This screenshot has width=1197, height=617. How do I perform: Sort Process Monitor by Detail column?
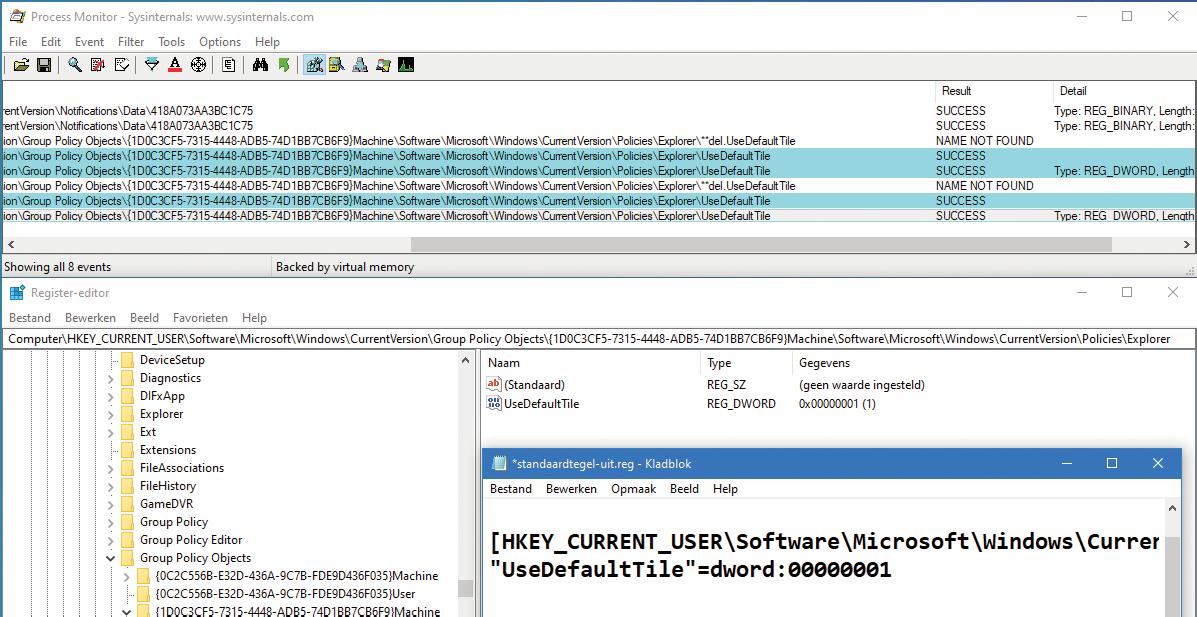click(1122, 91)
